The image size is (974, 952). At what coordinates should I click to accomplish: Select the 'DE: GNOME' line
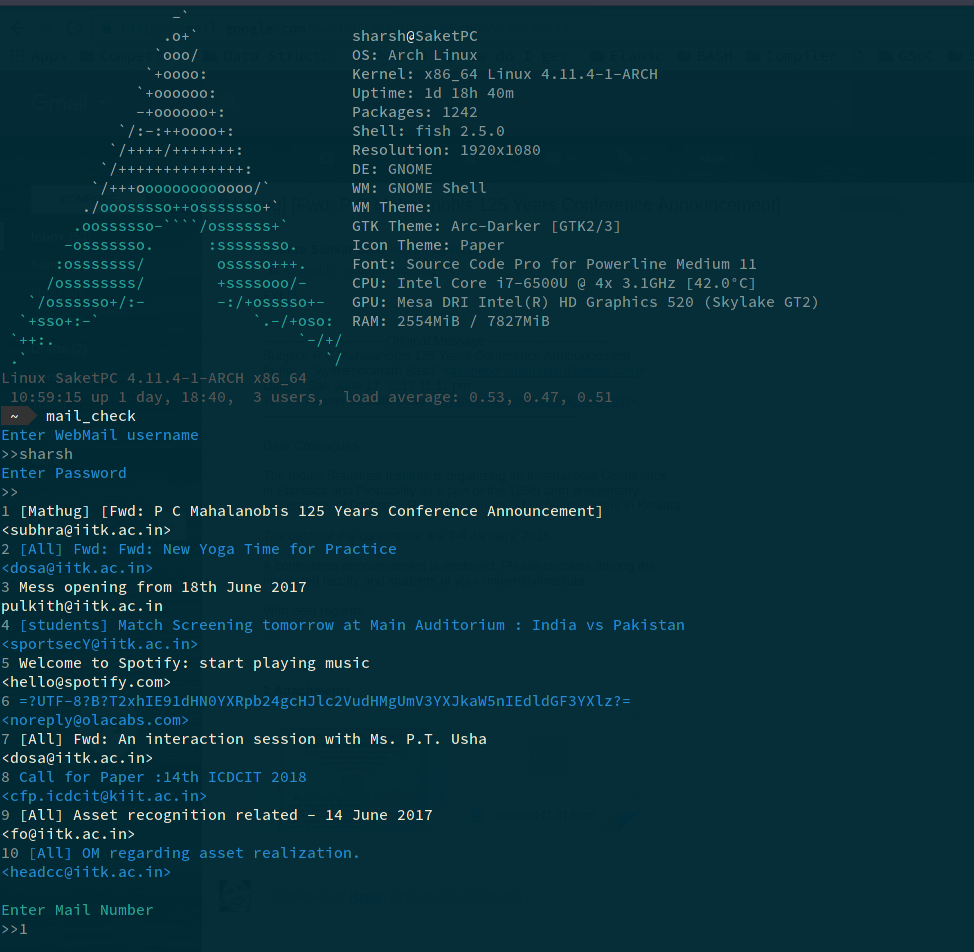point(392,169)
